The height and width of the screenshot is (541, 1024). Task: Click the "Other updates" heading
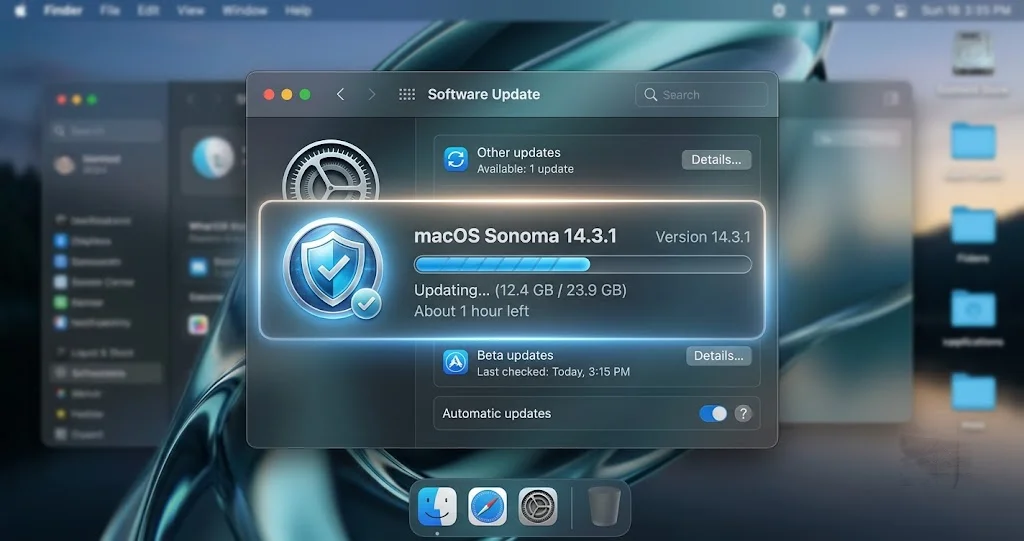[519, 153]
